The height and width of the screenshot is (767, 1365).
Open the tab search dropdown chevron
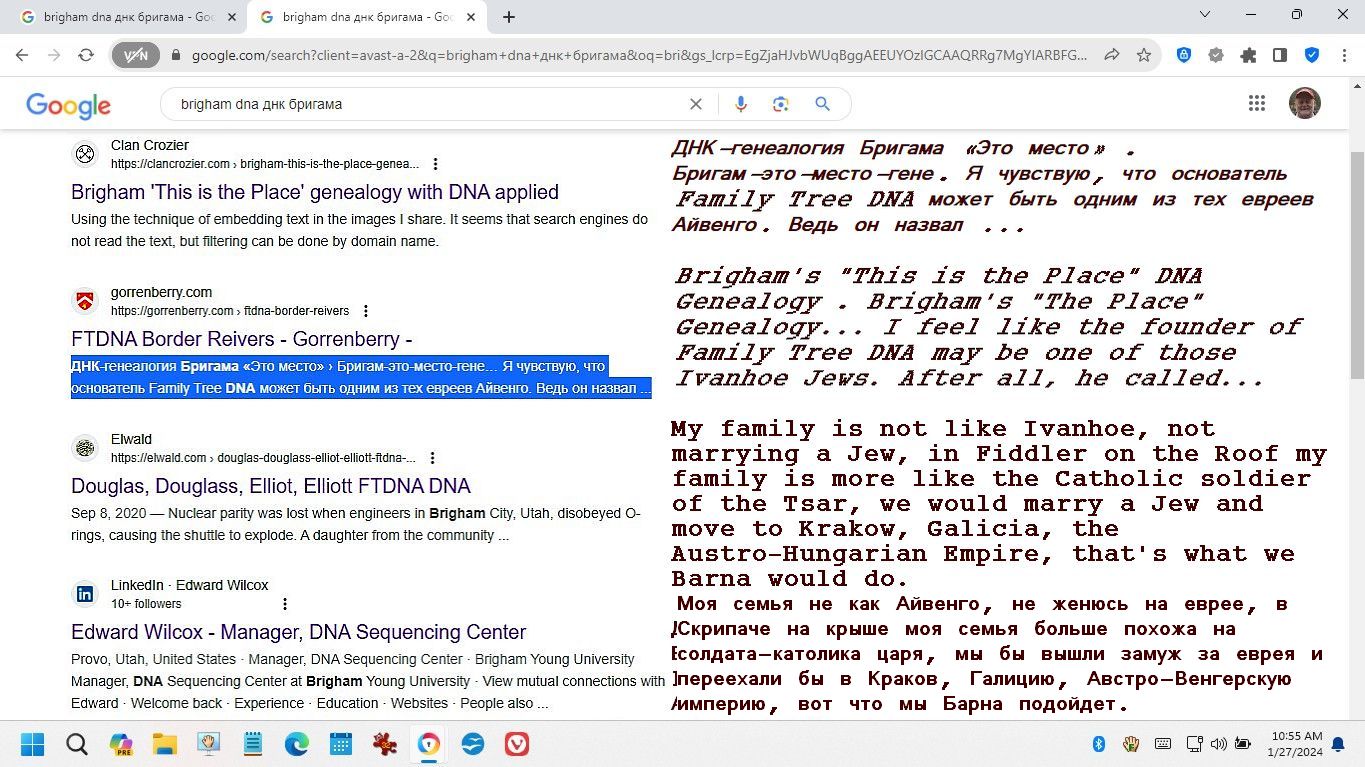[x=1205, y=14]
